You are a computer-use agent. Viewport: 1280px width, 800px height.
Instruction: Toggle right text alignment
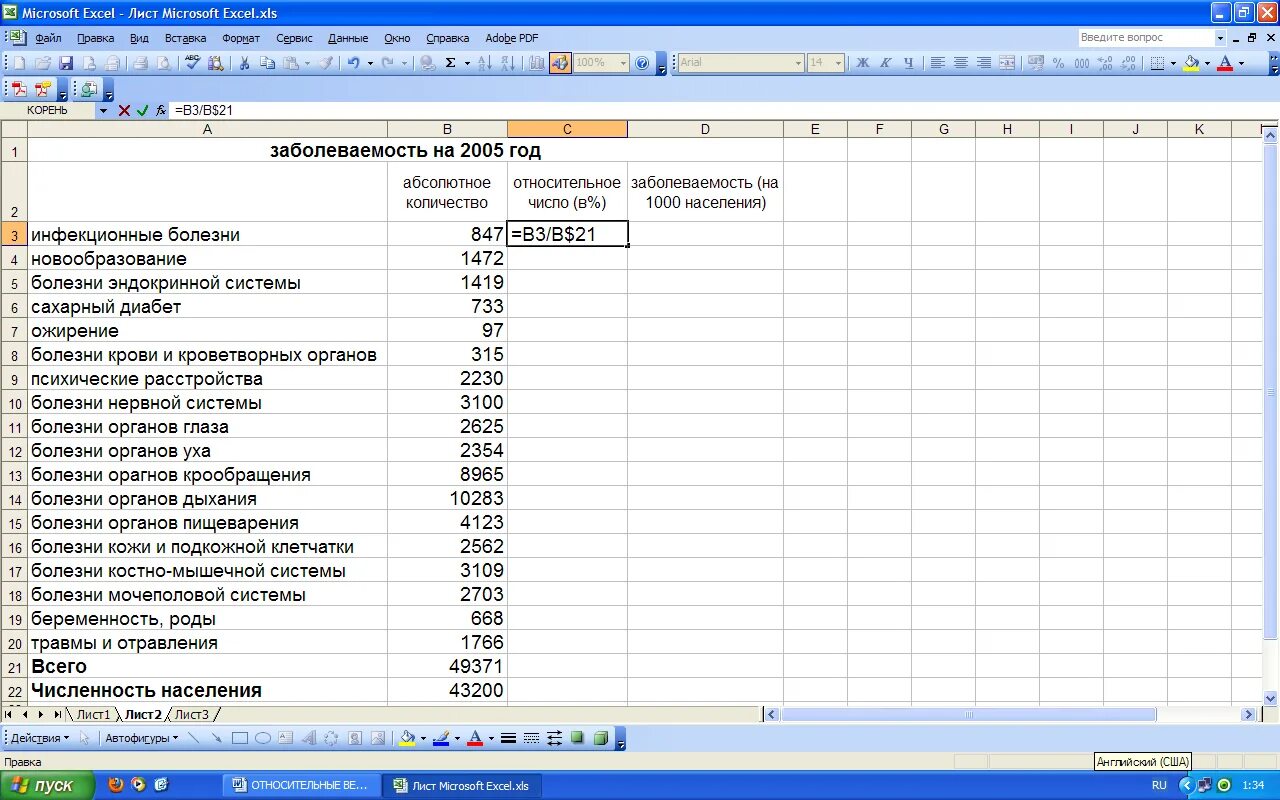[984, 63]
